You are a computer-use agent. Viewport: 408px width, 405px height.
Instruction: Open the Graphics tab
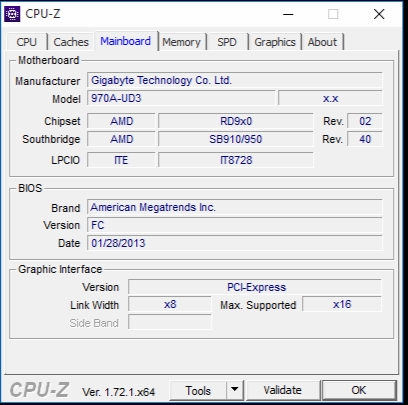[275, 42]
